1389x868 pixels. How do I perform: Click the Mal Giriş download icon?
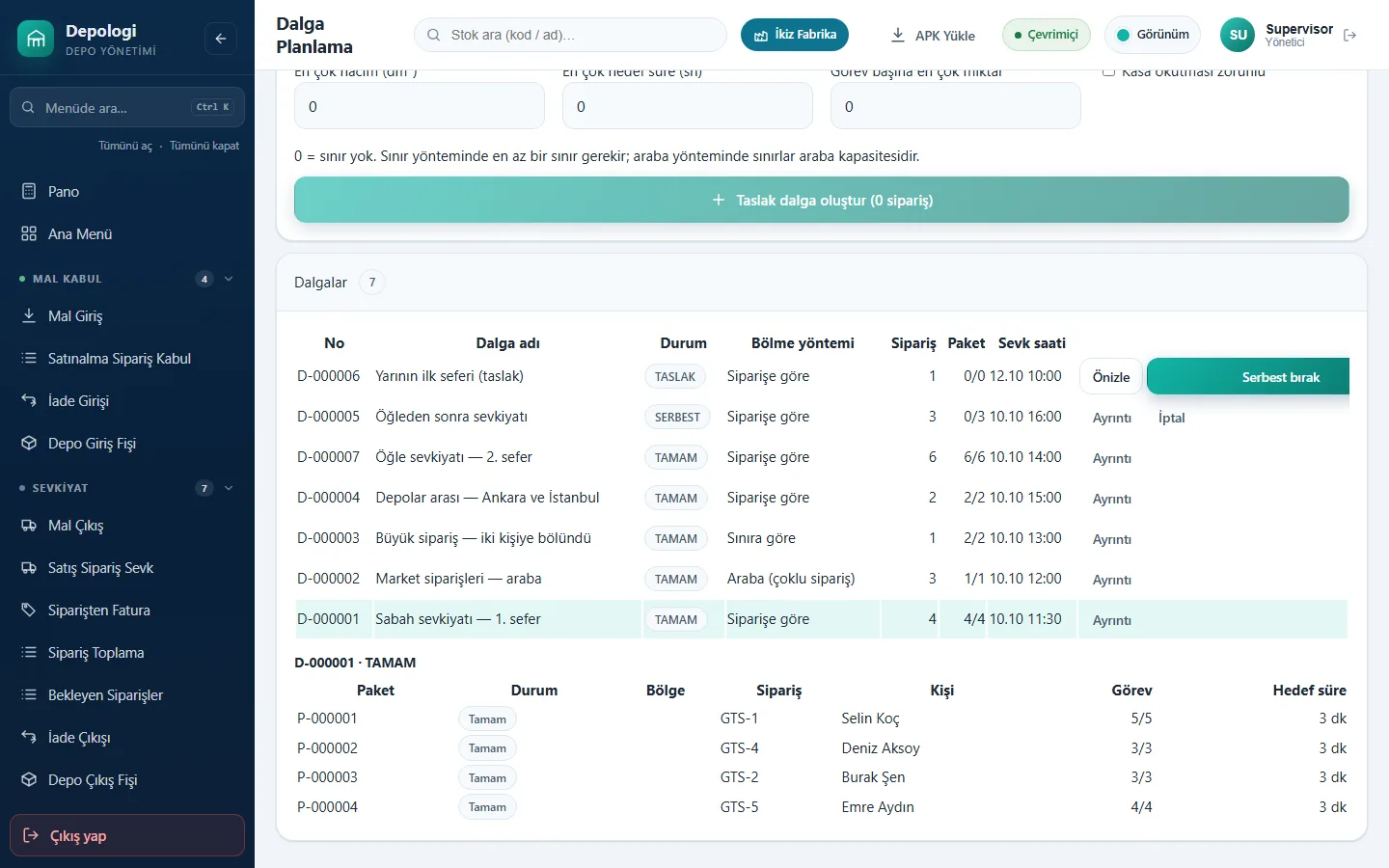(x=29, y=315)
